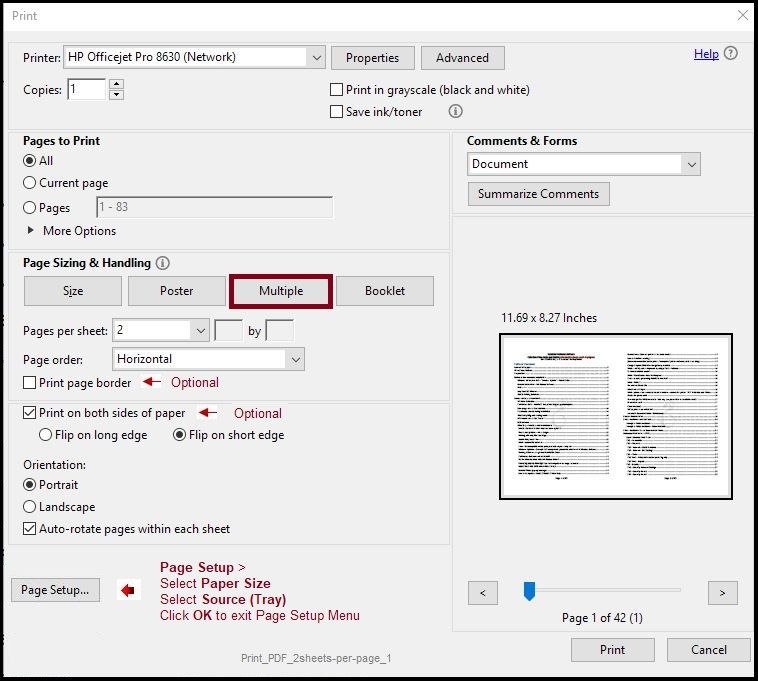The image size is (758, 681).
Task: Select the Size sizing option
Action: pos(73,291)
